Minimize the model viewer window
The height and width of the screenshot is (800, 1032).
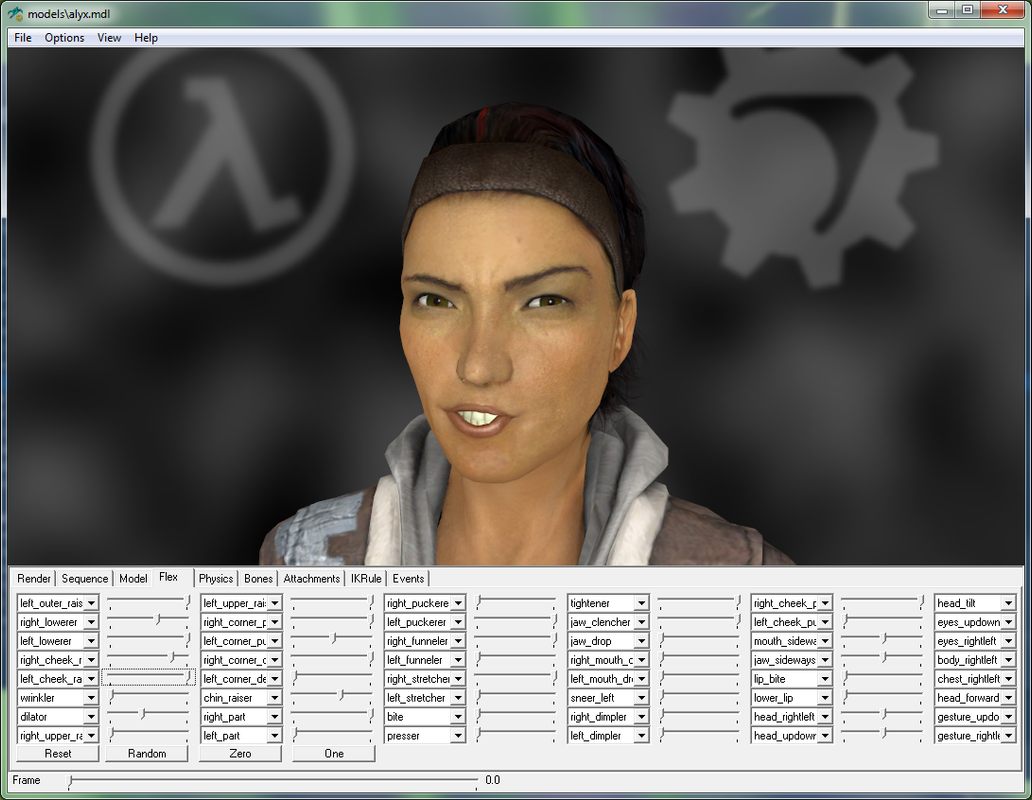click(942, 10)
